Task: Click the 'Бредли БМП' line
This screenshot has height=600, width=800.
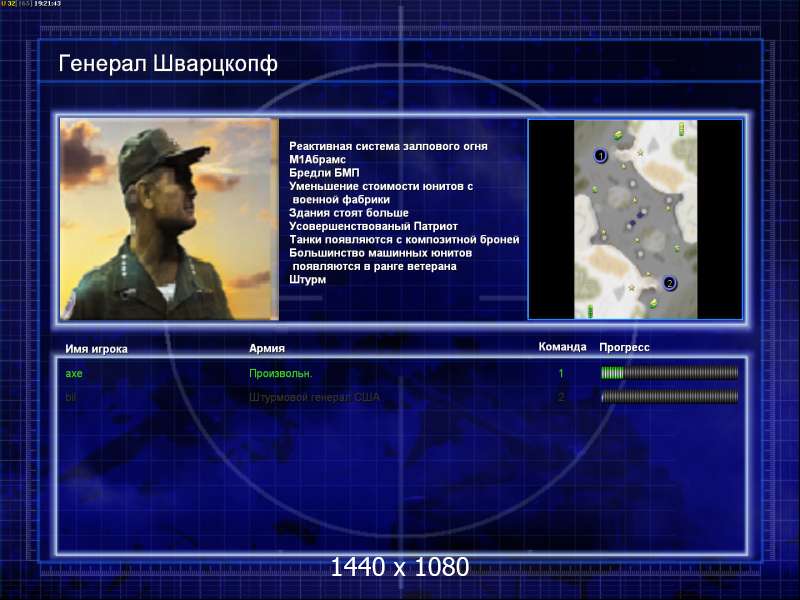Action: click(324, 173)
